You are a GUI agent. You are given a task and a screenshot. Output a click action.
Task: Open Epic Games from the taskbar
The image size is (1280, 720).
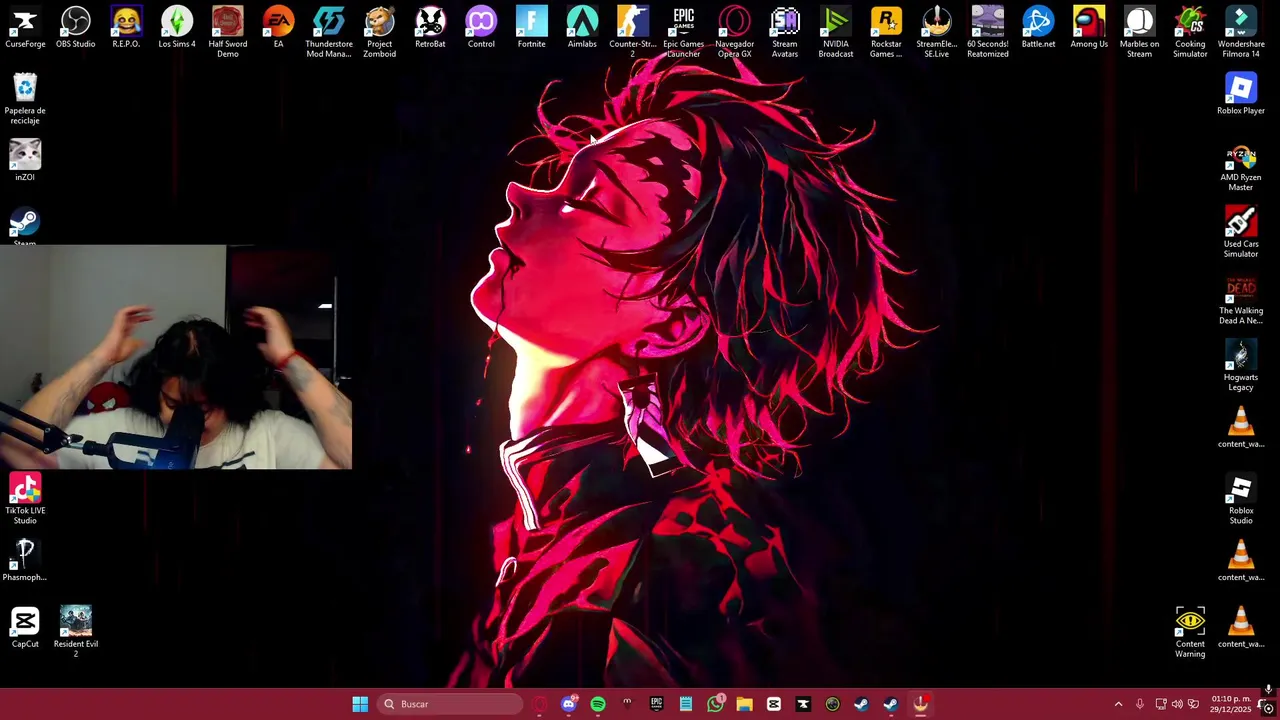[657, 704]
